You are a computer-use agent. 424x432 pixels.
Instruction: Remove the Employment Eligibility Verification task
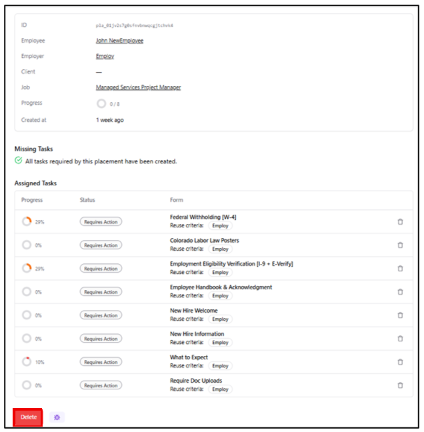point(400,268)
